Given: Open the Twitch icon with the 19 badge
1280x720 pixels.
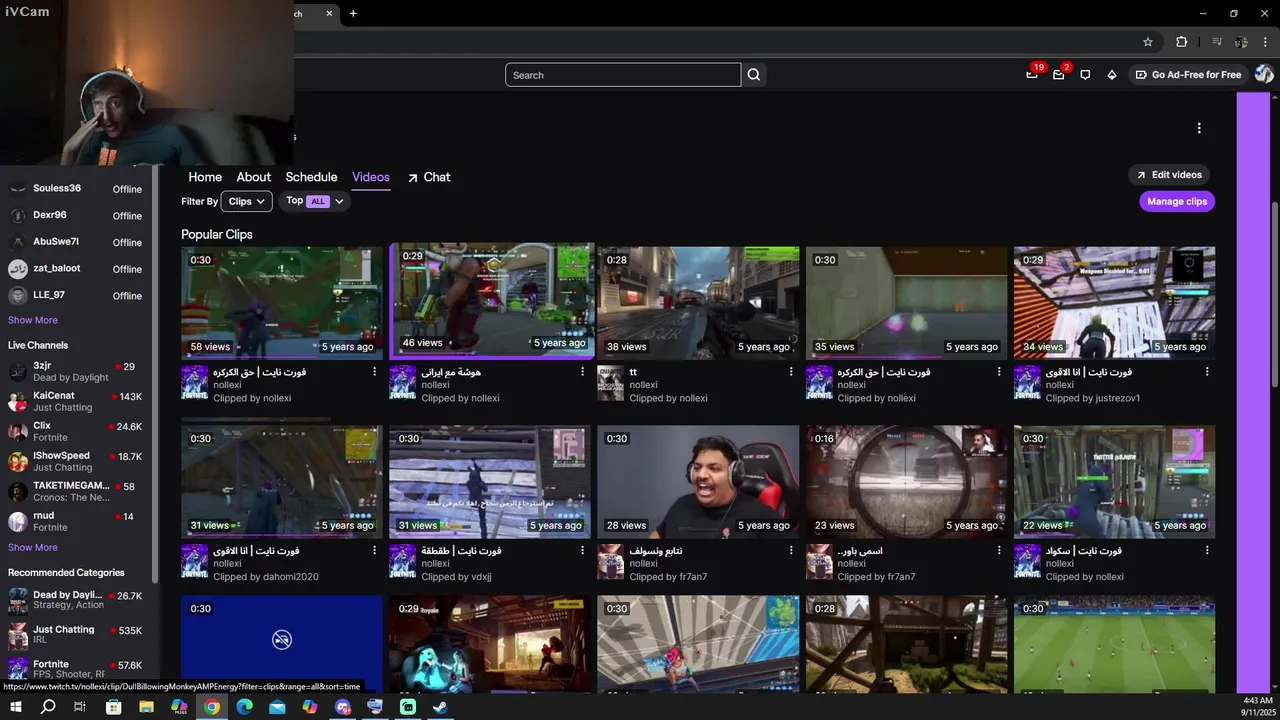Looking at the screenshot, I should (1032, 75).
